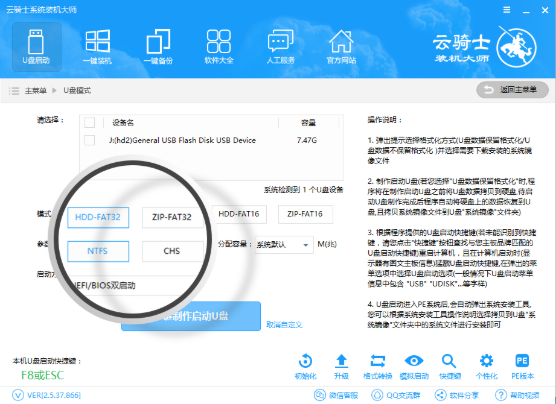Click the 返回主菜单 button

click(x=512, y=90)
